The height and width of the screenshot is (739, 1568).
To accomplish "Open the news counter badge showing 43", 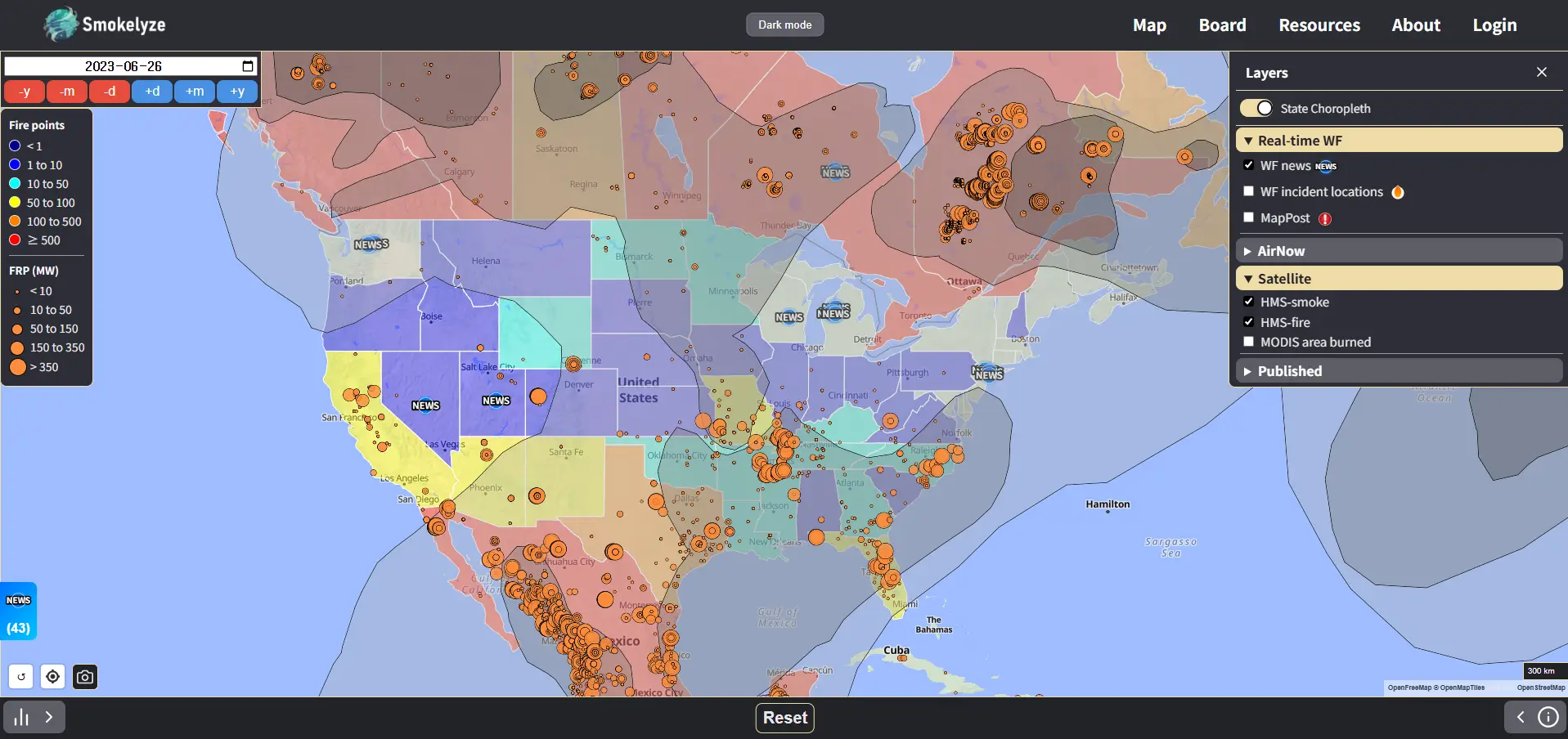I will tap(18, 611).
